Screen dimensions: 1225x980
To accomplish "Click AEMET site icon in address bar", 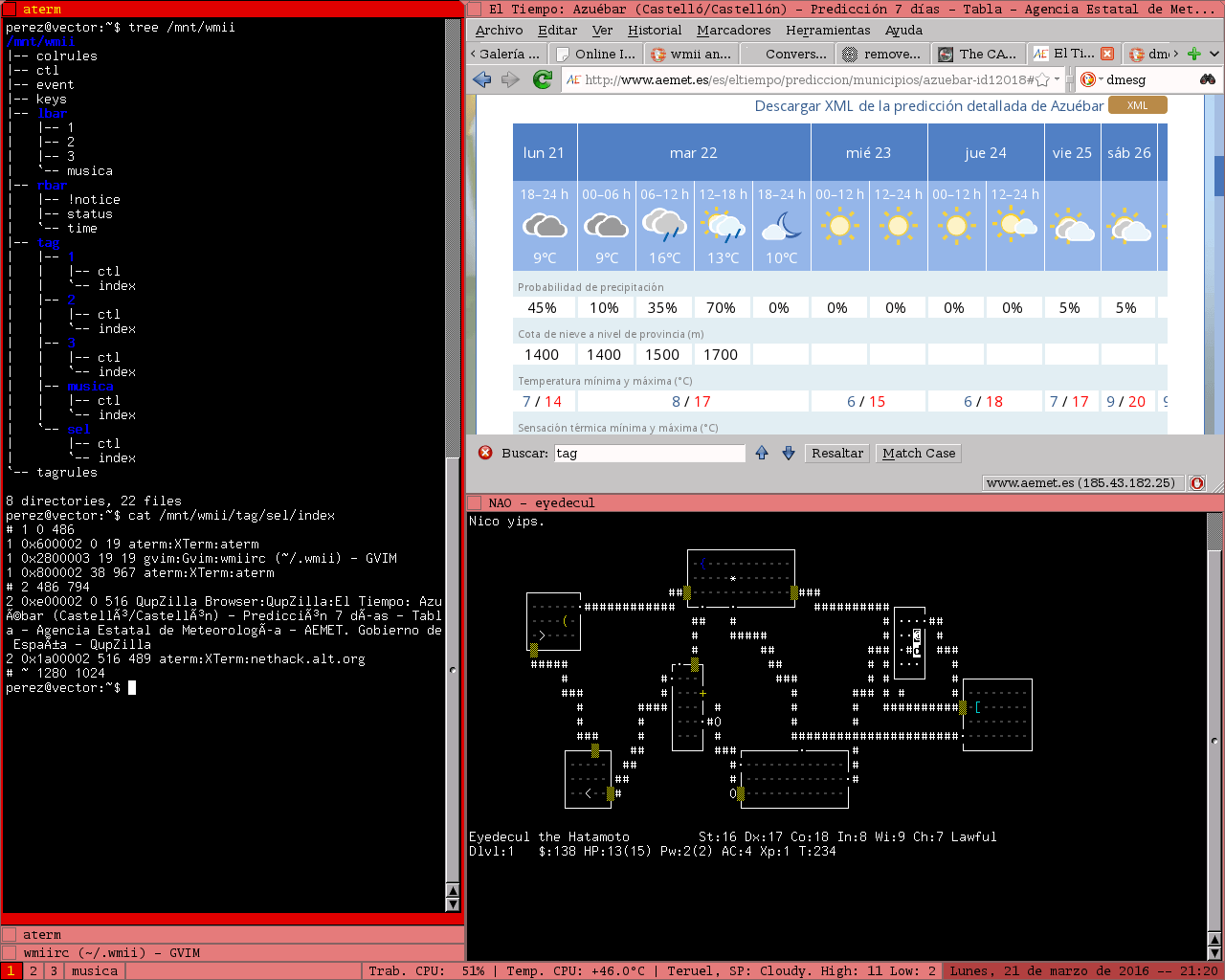I will point(573,79).
